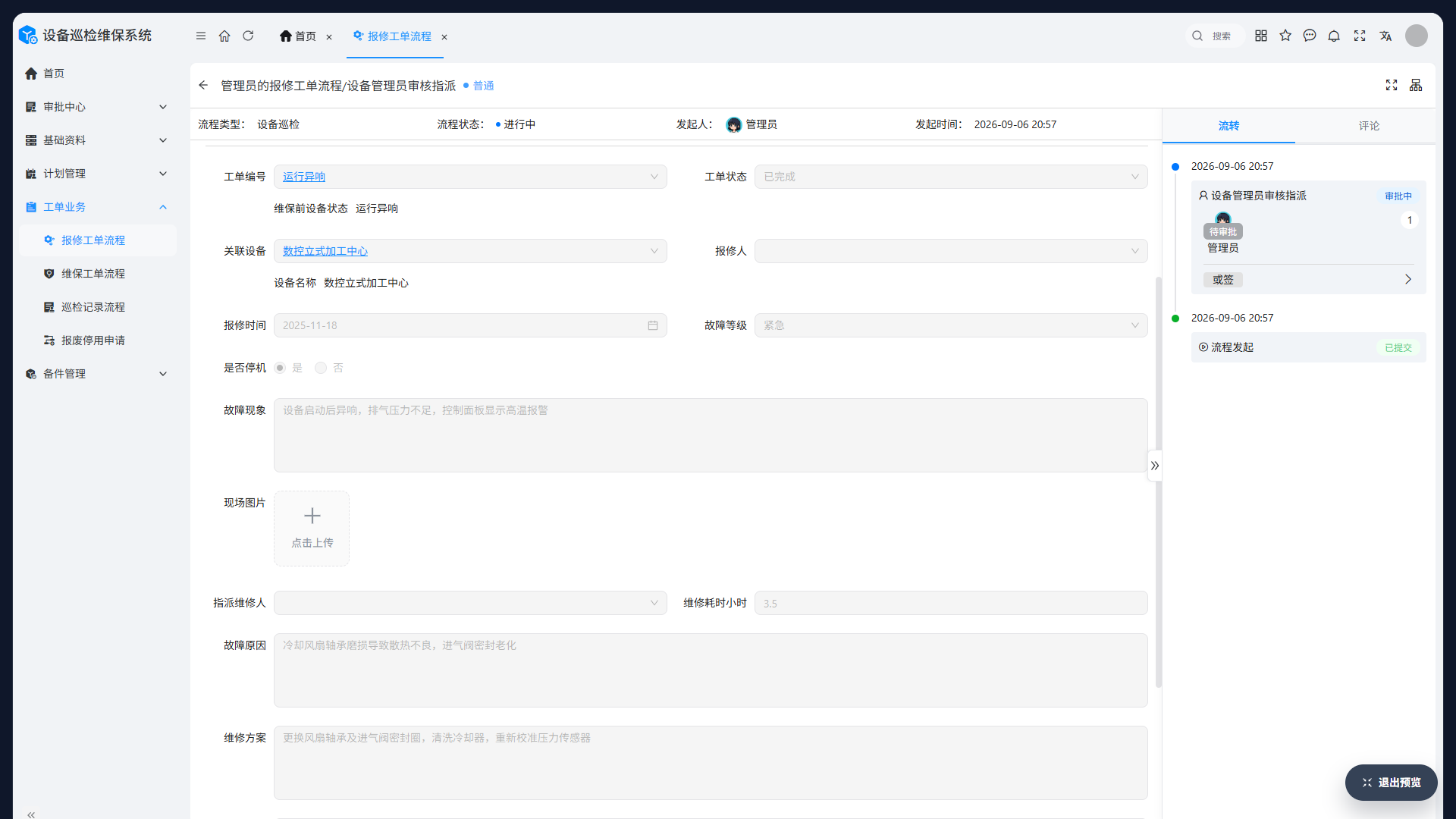
Task: Click the 搜索 search box
Action: click(x=1216, y=36)
